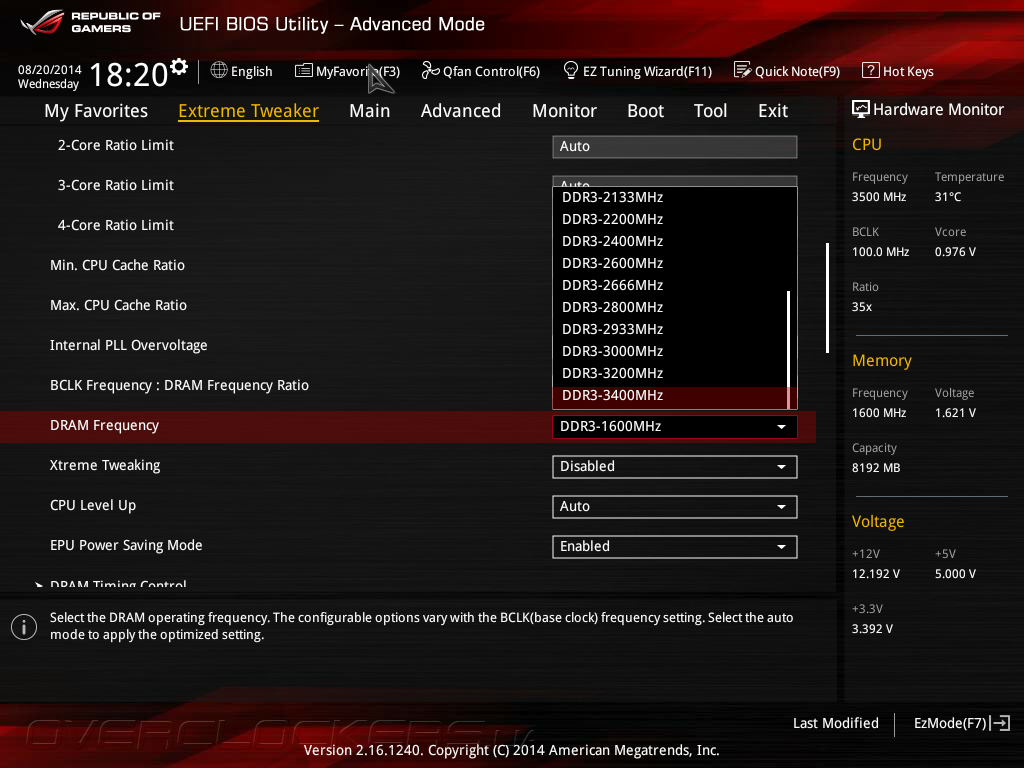
Task: Click the 1.621 V memory voltage value
Action: click(x=955, y=413)
